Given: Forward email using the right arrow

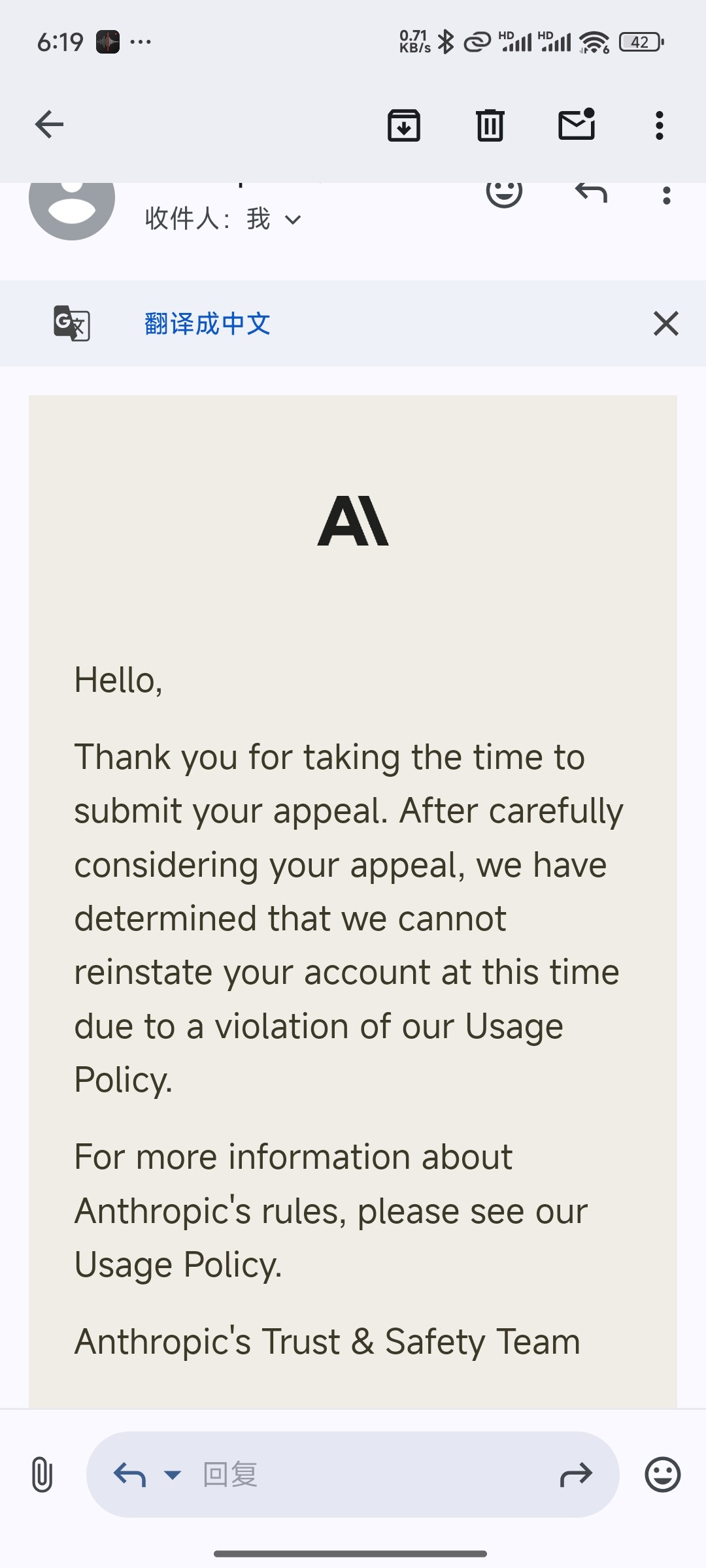Looking at the screenshot, I should [576, 1475].
